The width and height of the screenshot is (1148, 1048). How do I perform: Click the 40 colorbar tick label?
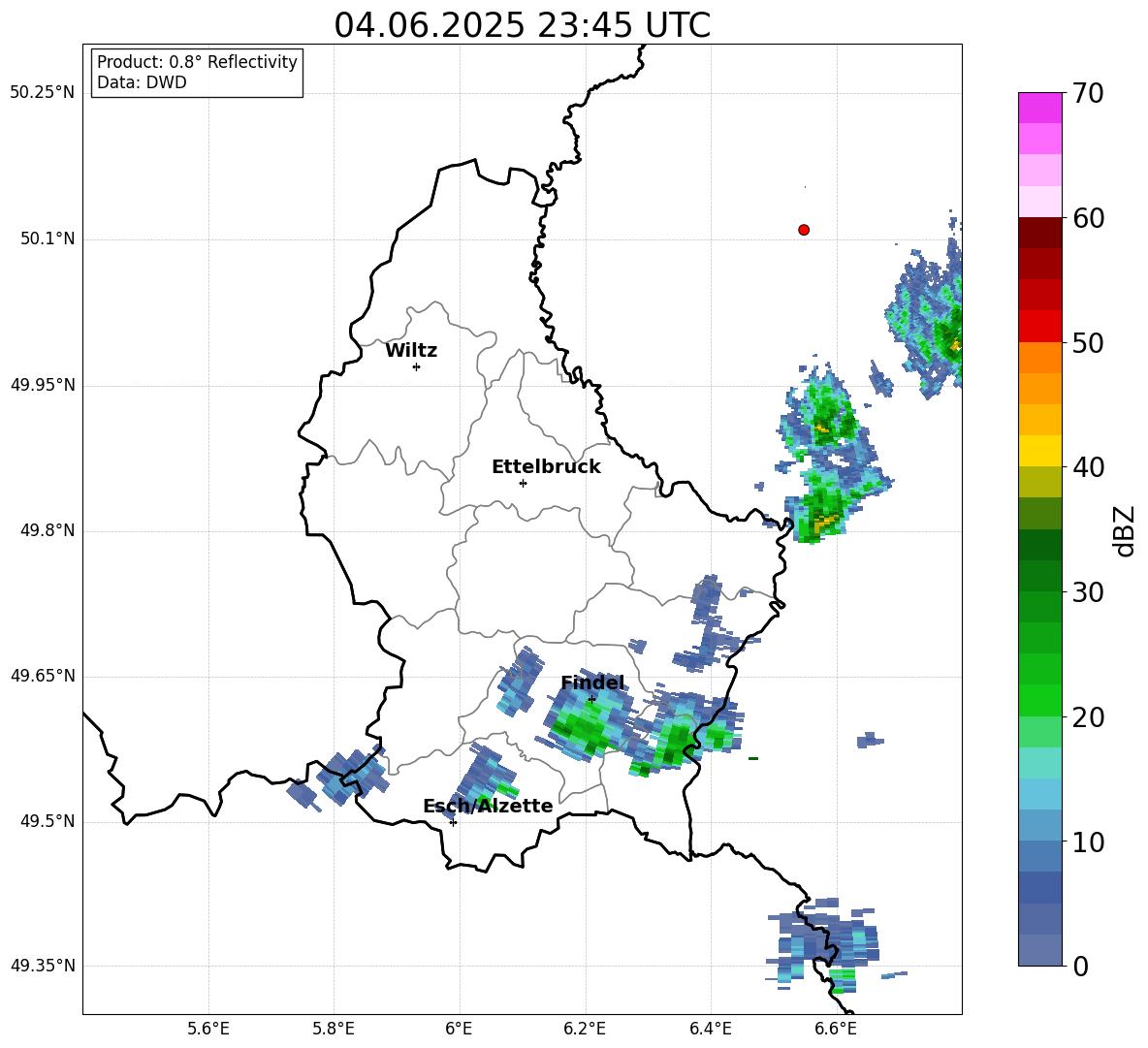(1088, 467)
